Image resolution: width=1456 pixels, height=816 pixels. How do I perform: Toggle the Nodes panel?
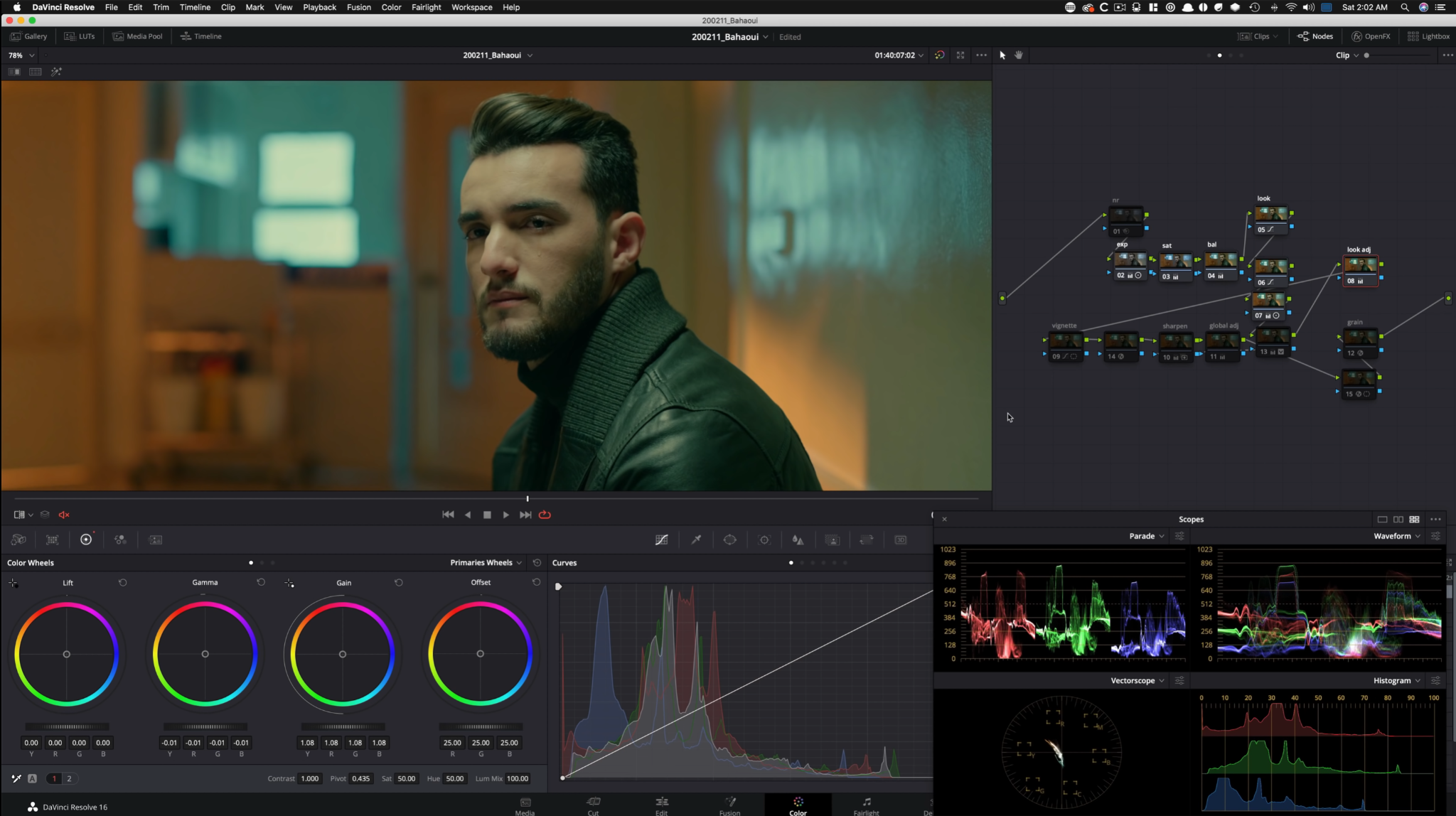click(1315, 36)
